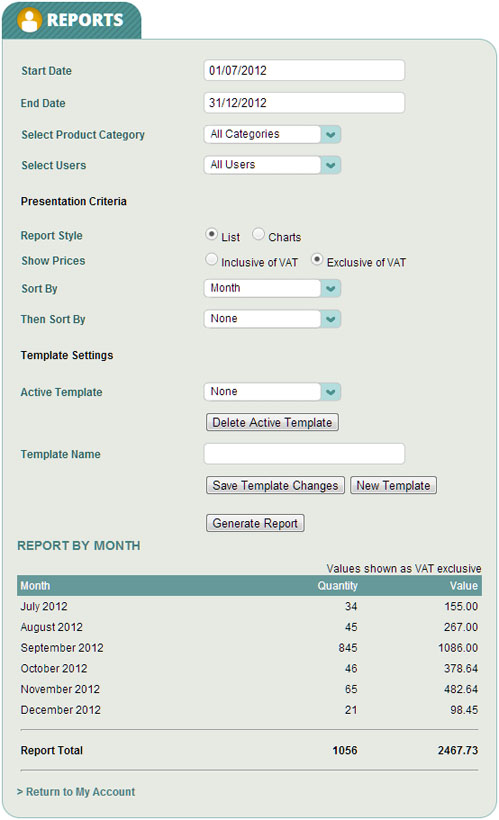
Task: Click the Reports tab header
Action: pyautogui.click(x=72, y=20)
